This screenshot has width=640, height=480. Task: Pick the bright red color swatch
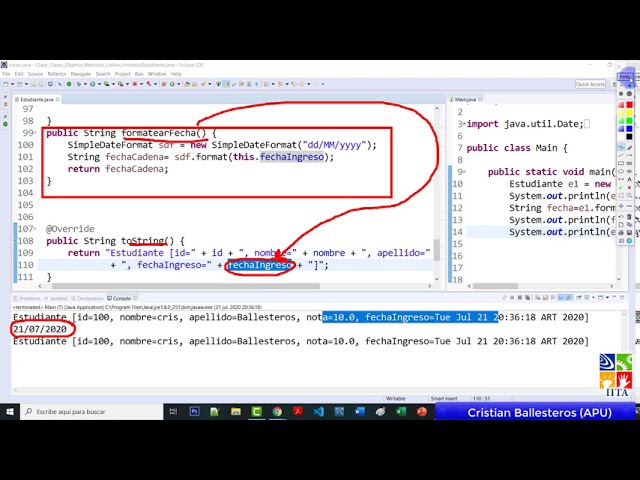point(629,105)
